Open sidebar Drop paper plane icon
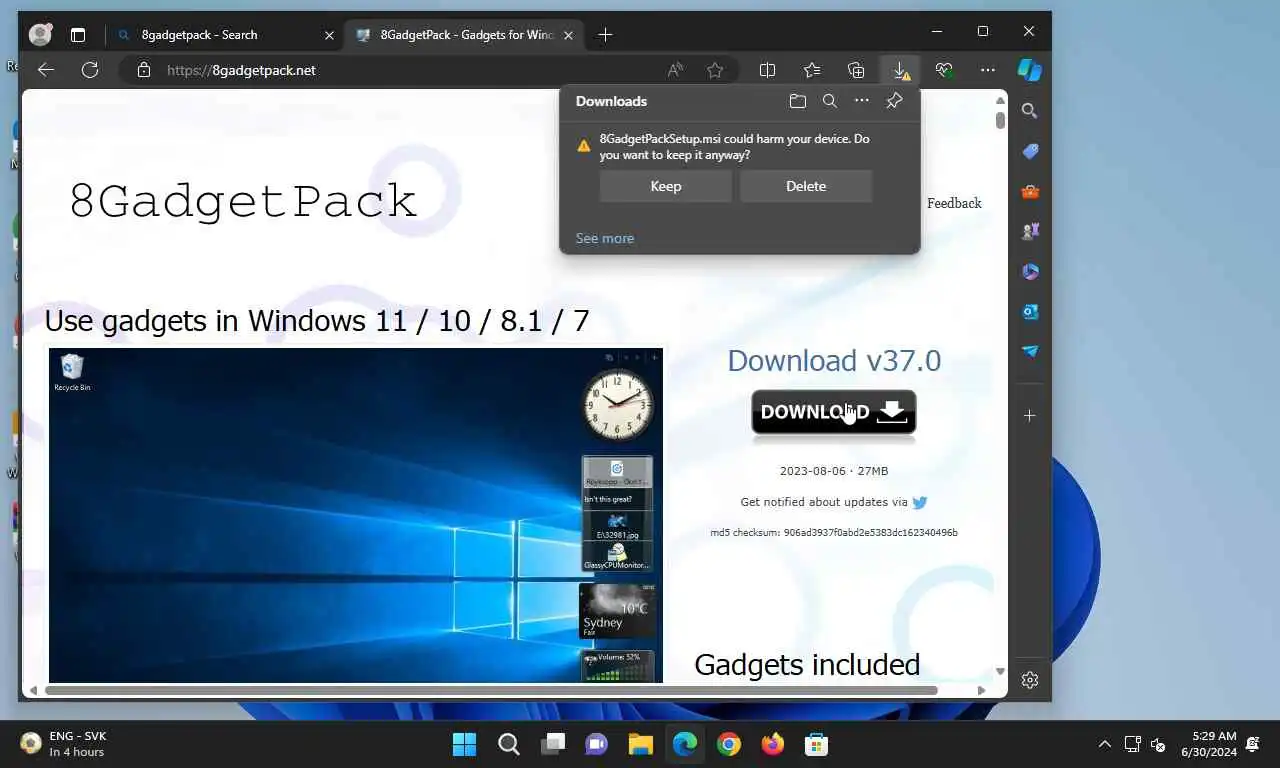The image size is (1280, 768). (x=1030, y=351)
